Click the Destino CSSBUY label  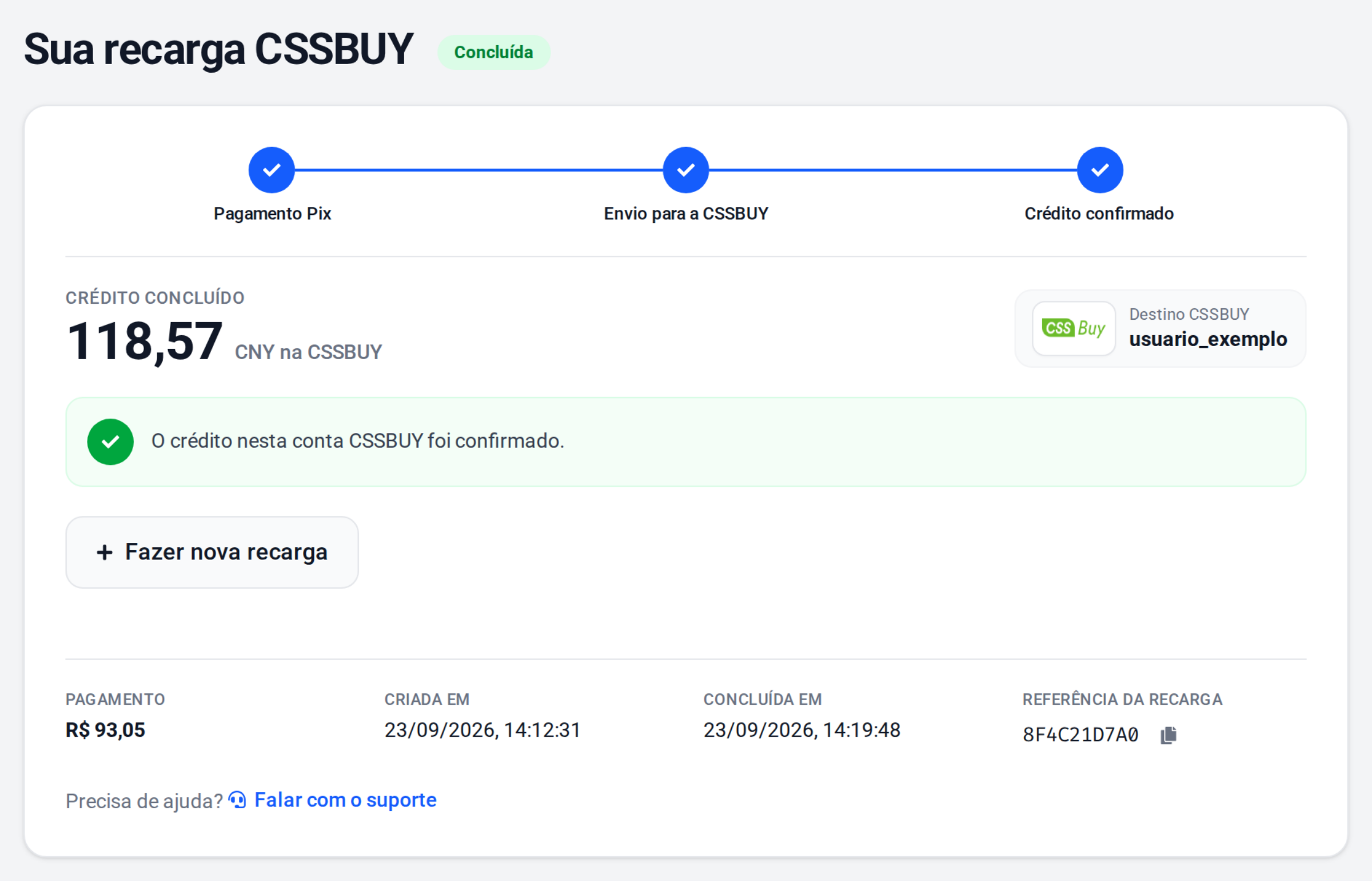(1189, 315)
